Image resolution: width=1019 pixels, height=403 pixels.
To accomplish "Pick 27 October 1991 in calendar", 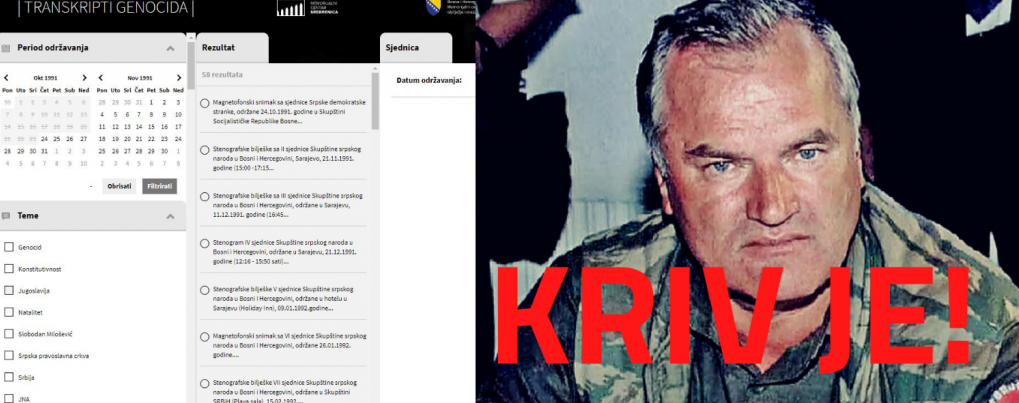I will point(83,139).
